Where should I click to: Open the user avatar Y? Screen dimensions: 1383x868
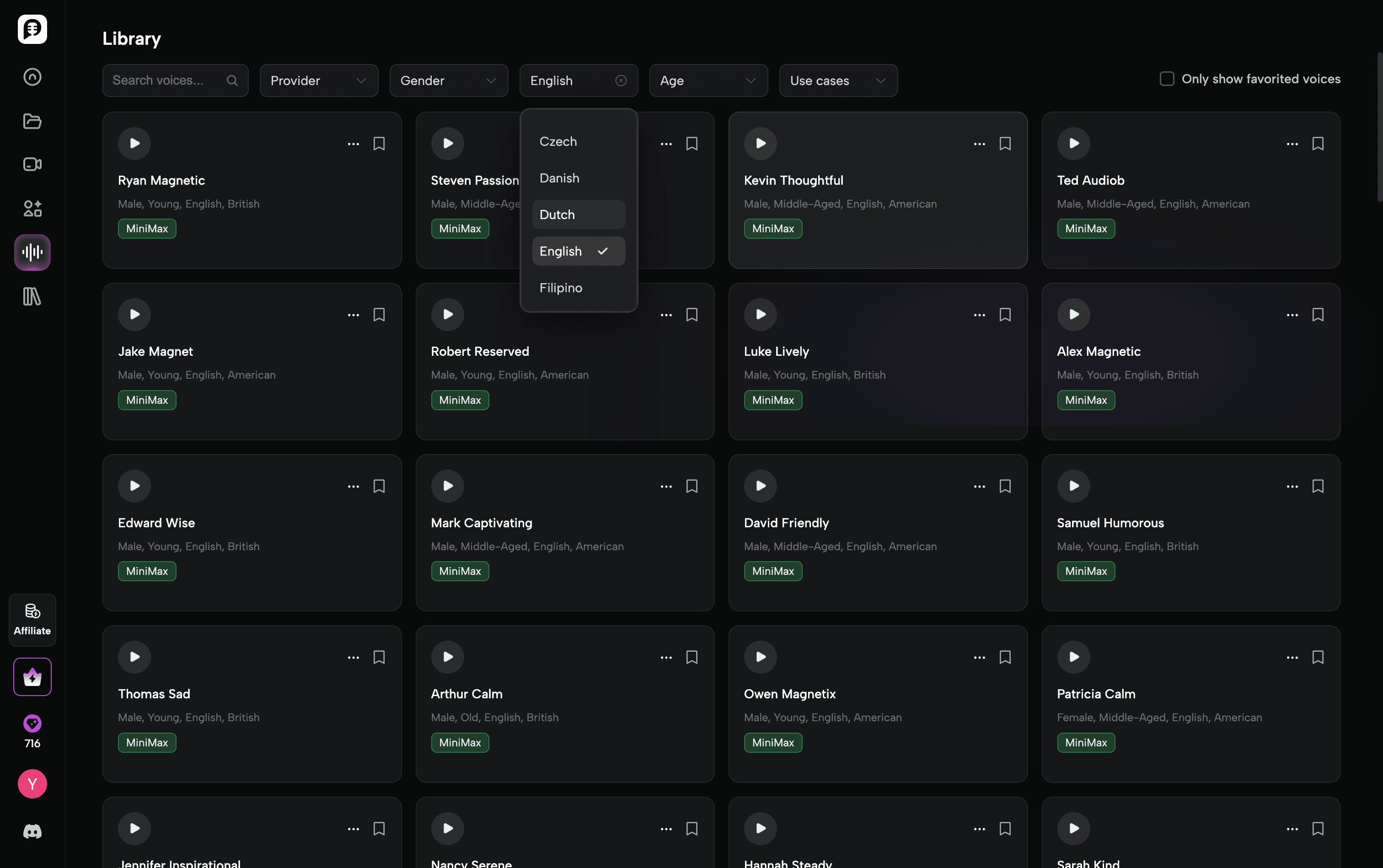[x=32, y=784]
